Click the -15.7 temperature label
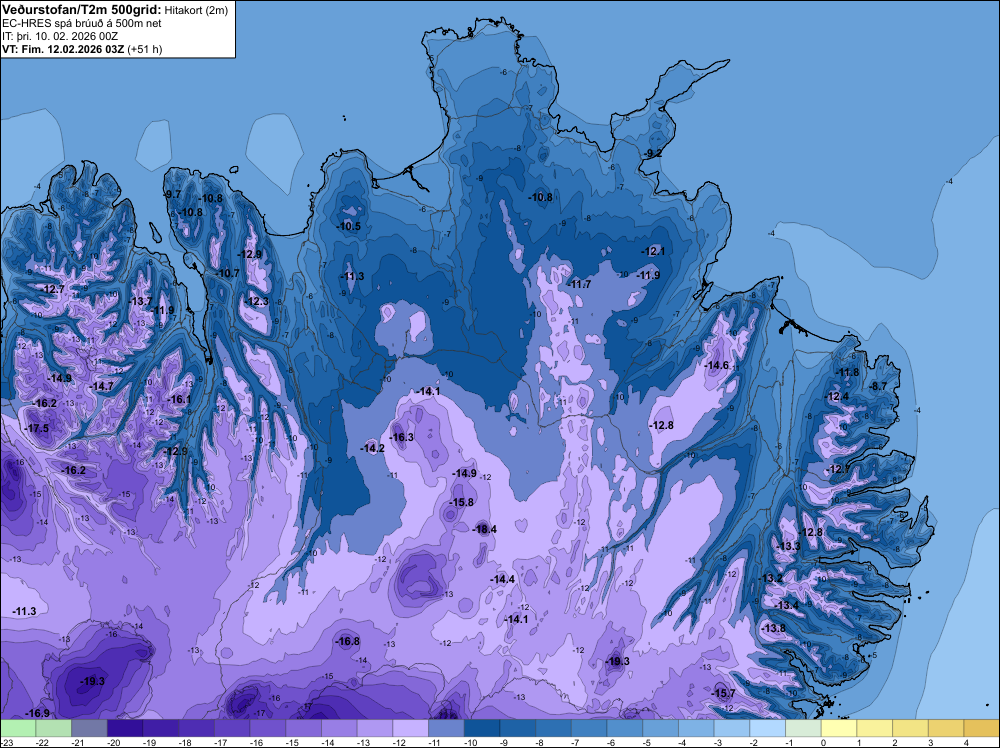This screenshot has width=1000, height=748. click(724, 694)
